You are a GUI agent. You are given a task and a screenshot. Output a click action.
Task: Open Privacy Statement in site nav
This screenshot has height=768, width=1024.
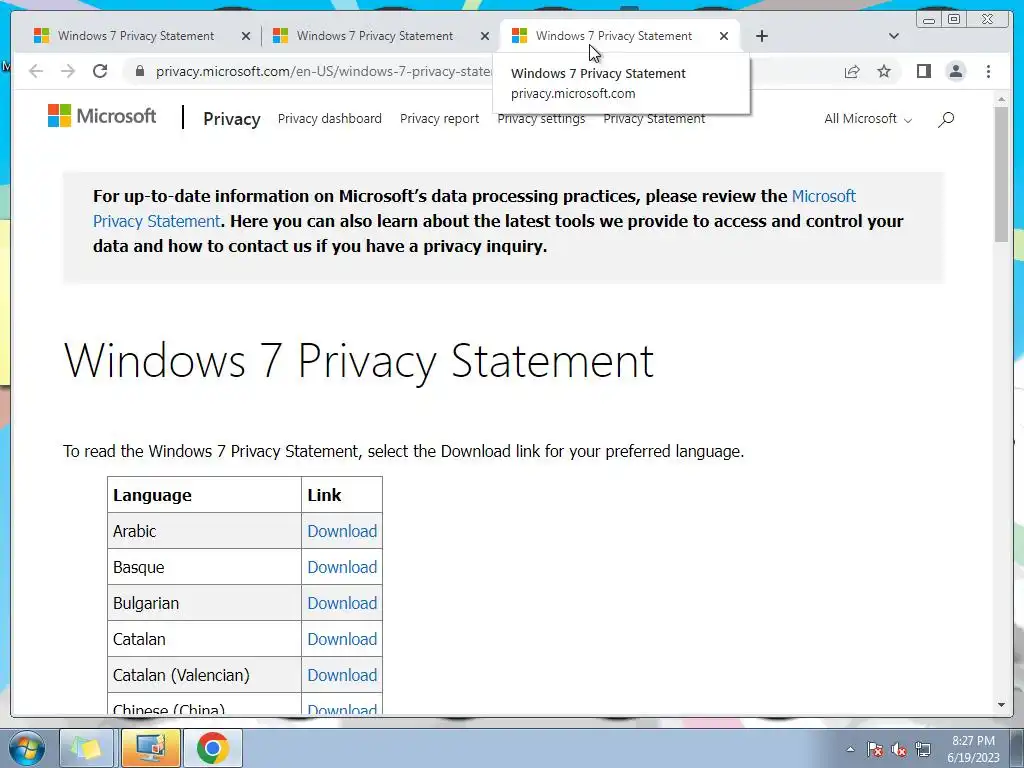(x=654, y=119)
